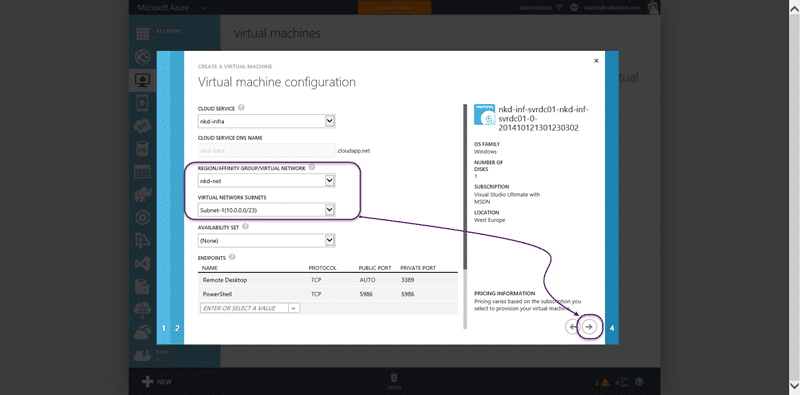Click the next arrow wizard button
The height and width of the screenshot is (395, 800).
[589, 327]
